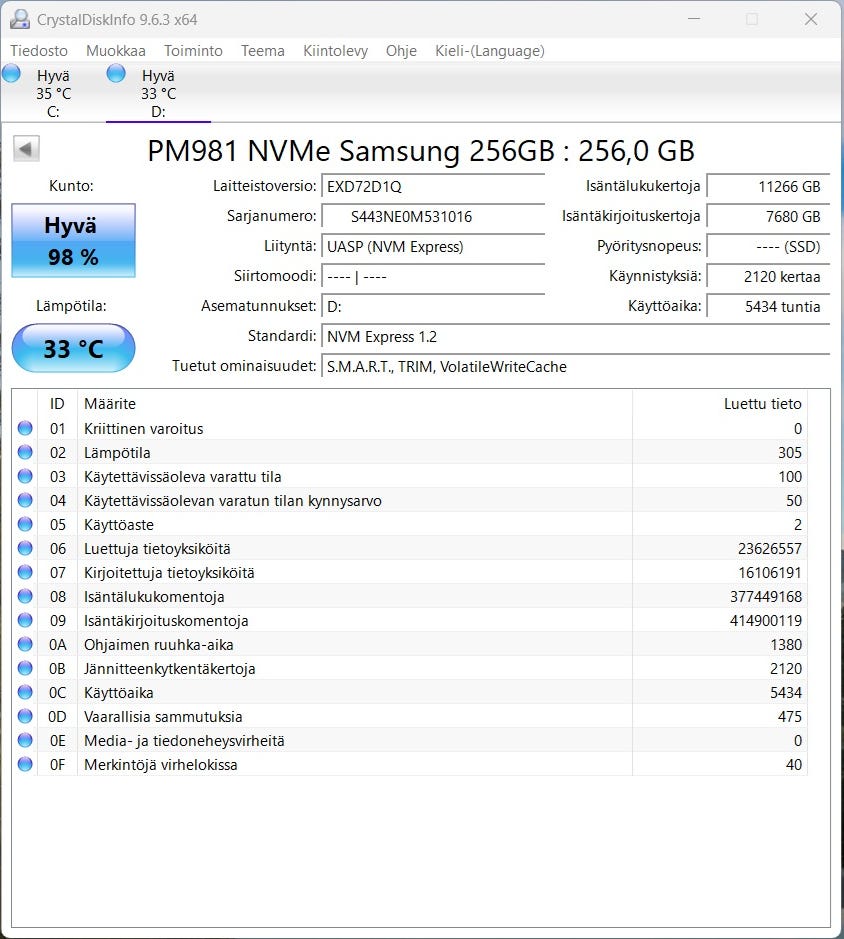Click status orb for Käytettävissäoleva varattu tila
The width and height of the screenshot is (844, 939).
[x=25, y=476]
